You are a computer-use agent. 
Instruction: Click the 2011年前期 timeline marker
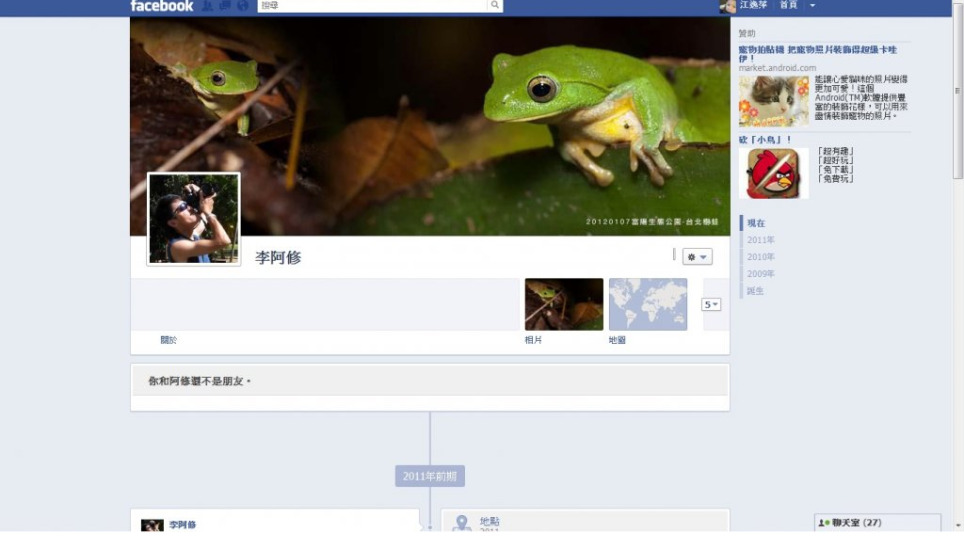(430, 477)
